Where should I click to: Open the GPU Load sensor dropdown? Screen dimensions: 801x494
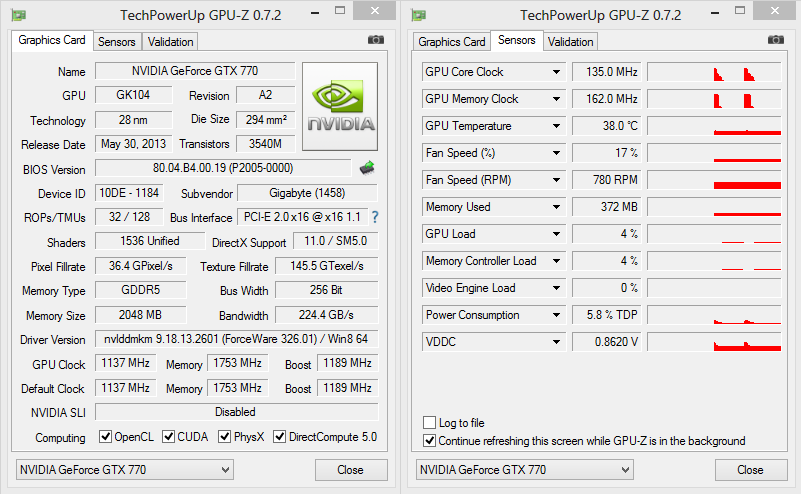pyautogui.click(x=556, y=234)
